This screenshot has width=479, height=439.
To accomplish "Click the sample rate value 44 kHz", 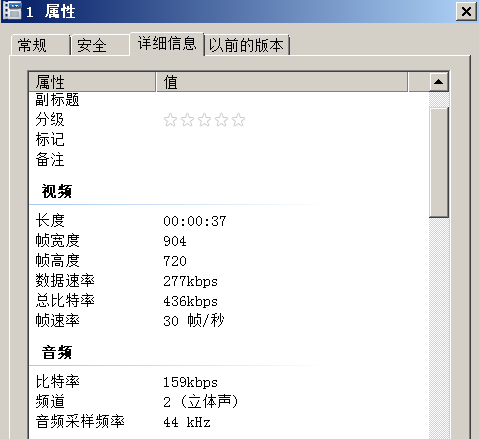I will click(x=187, y=422).
